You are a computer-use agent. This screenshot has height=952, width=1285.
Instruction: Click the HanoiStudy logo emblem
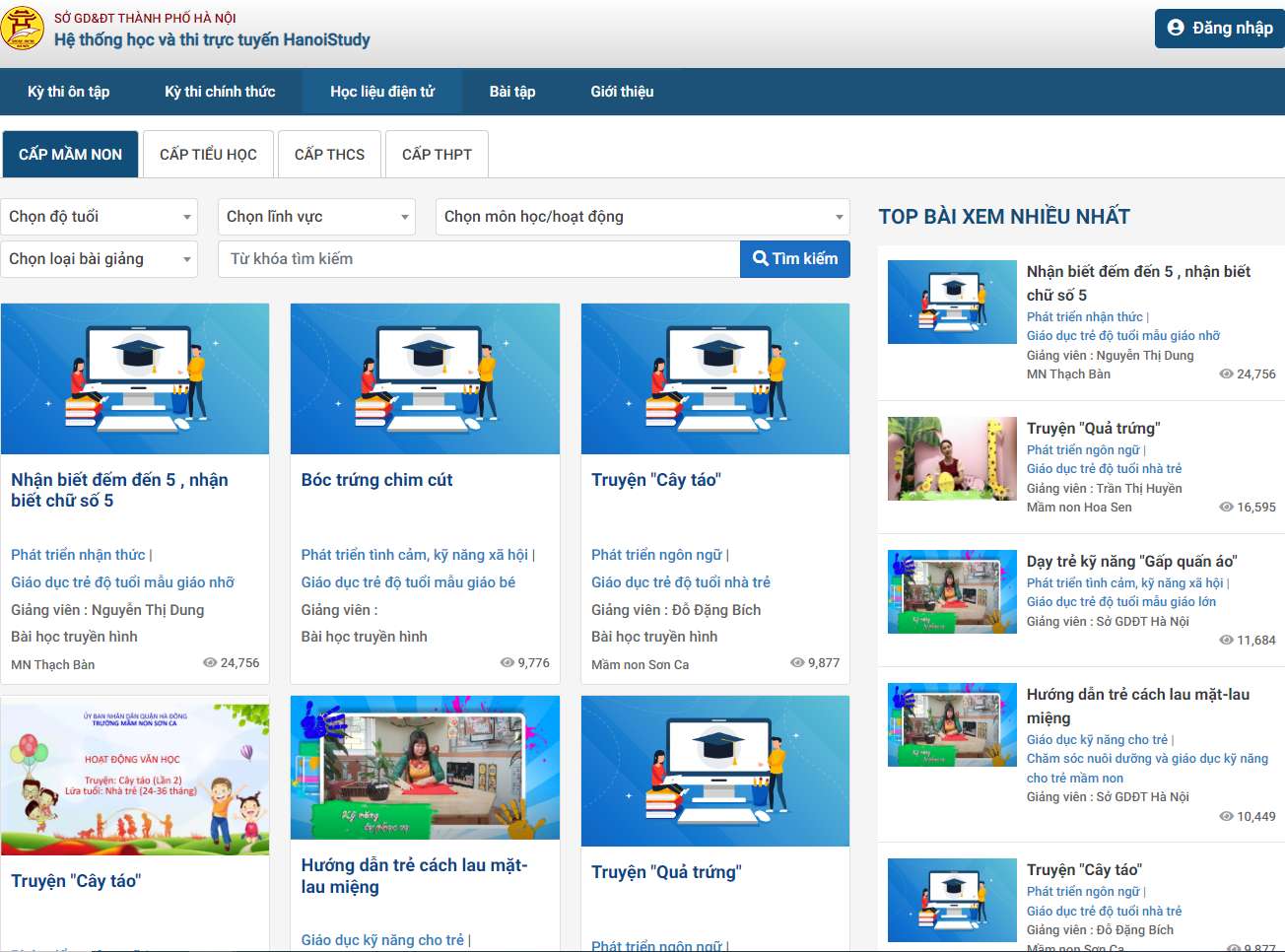[23, 28]
